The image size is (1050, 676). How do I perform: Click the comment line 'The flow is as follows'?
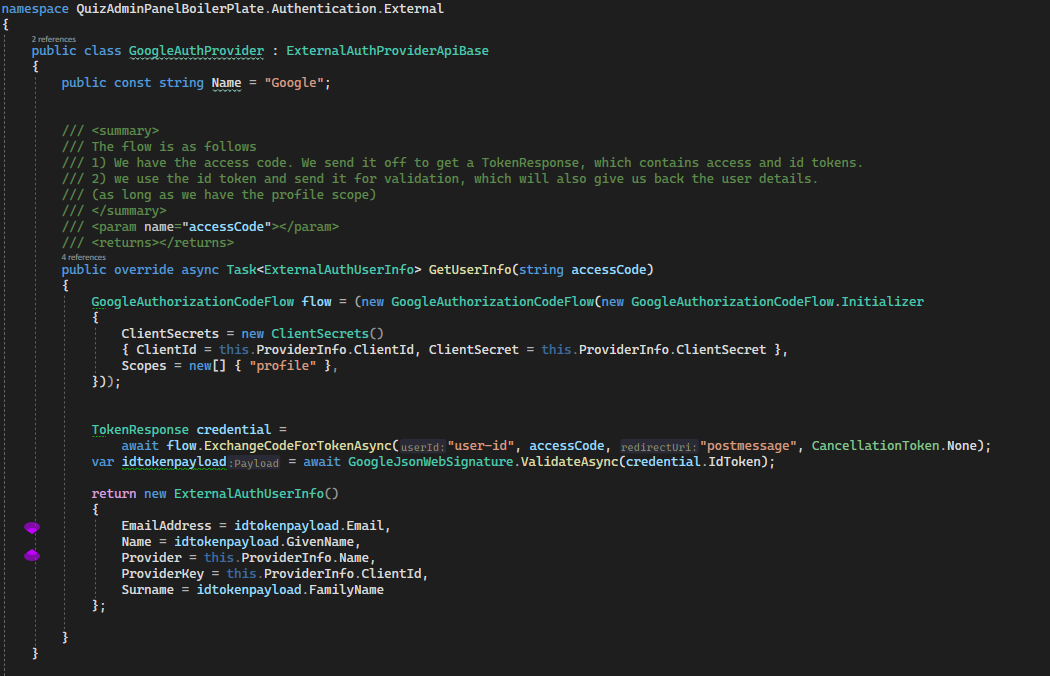pyautogui.click(x=174, y=147)
